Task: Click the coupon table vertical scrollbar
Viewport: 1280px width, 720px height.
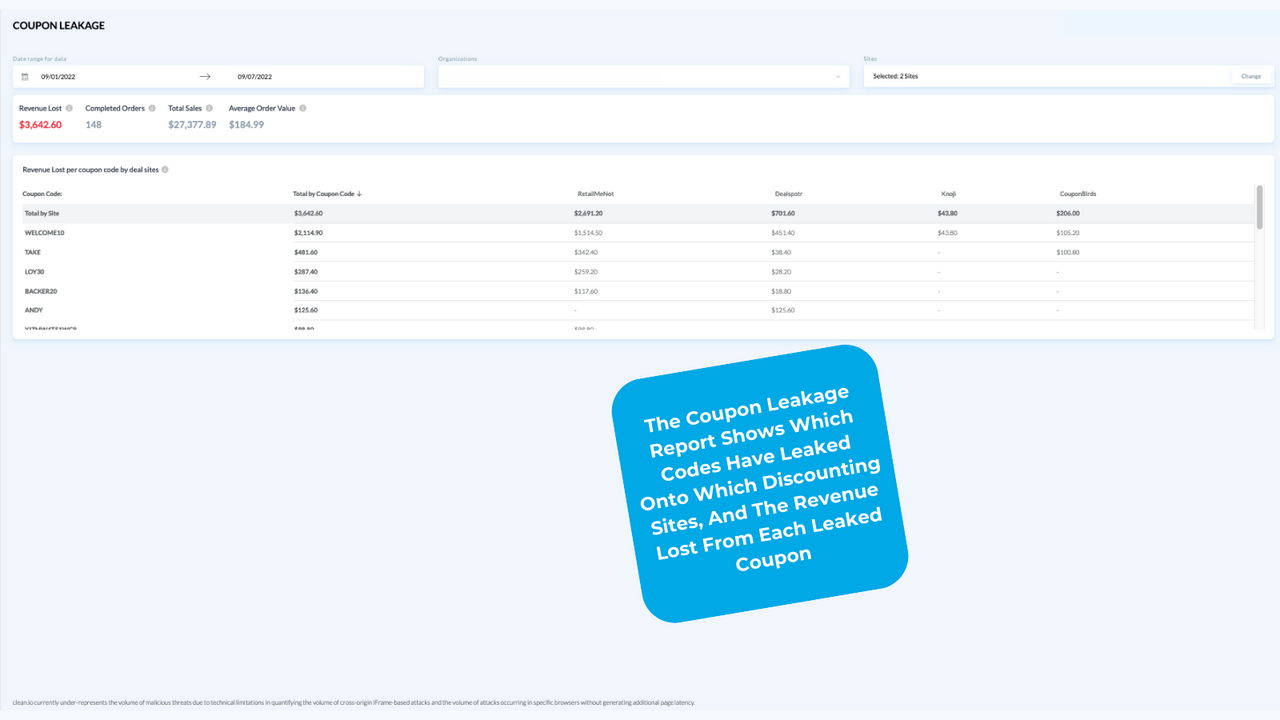Action: point(1259,205)
